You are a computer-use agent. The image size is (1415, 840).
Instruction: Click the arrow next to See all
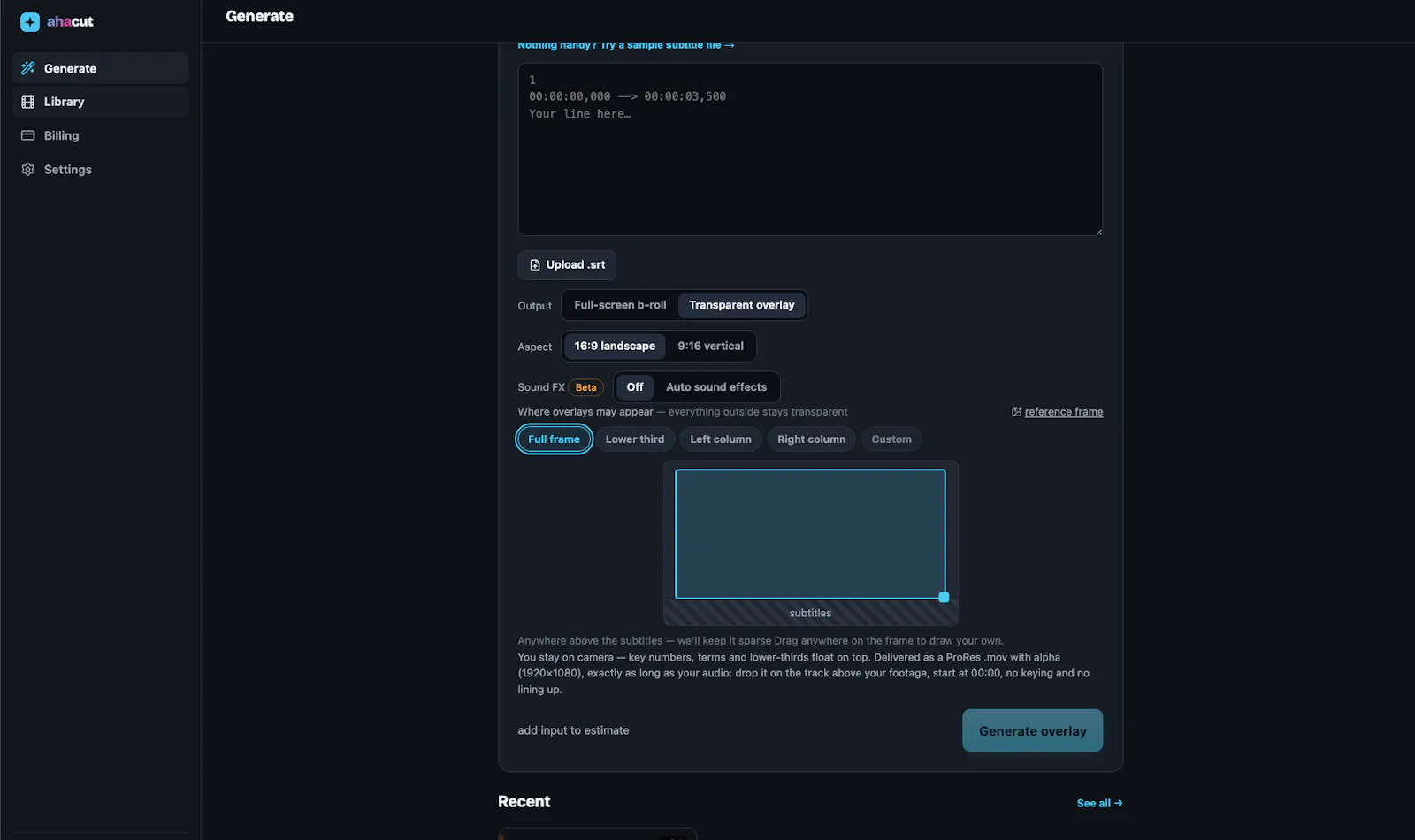[x=1119, y=803]
